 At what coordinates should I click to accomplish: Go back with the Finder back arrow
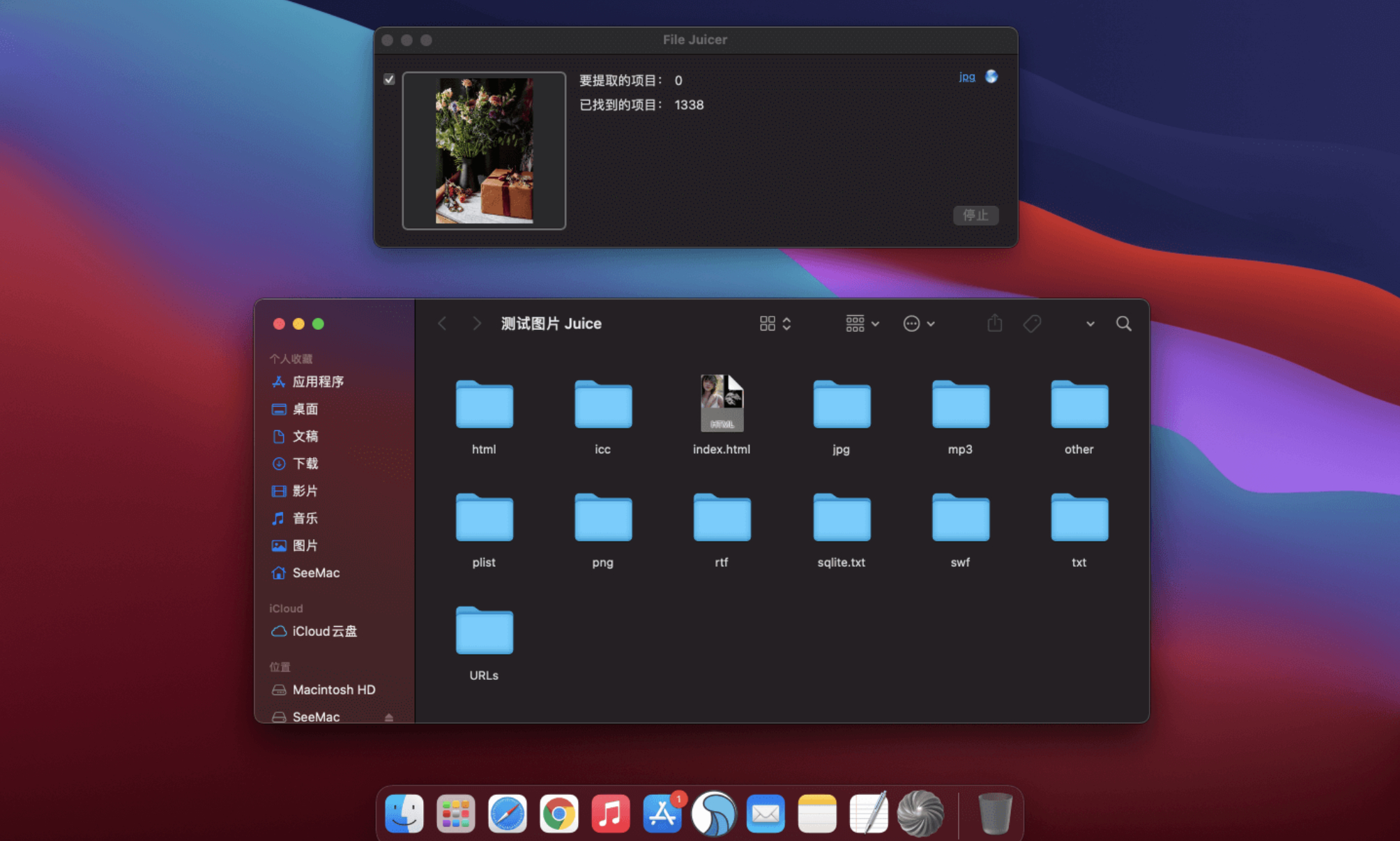[x=442, y=324]
